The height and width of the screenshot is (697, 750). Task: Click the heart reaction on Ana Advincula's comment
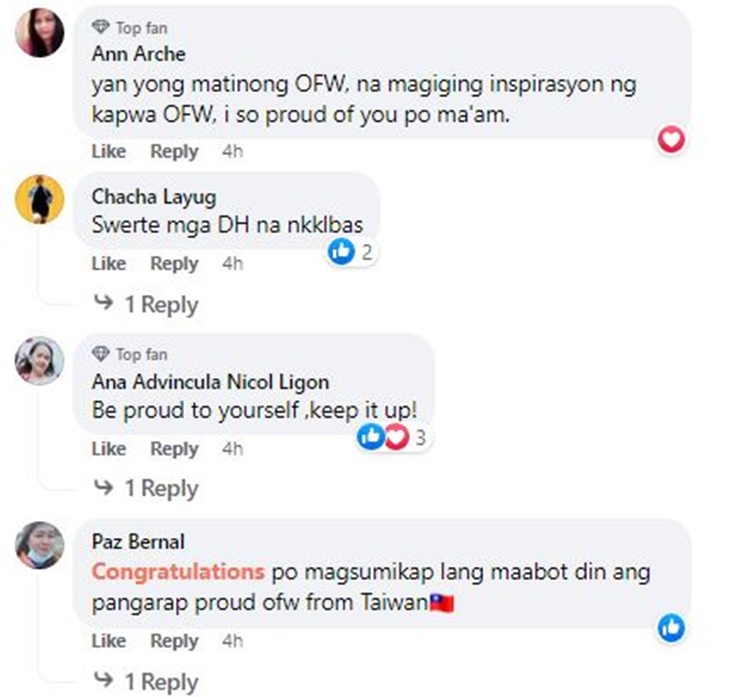(x=397, y=436)
